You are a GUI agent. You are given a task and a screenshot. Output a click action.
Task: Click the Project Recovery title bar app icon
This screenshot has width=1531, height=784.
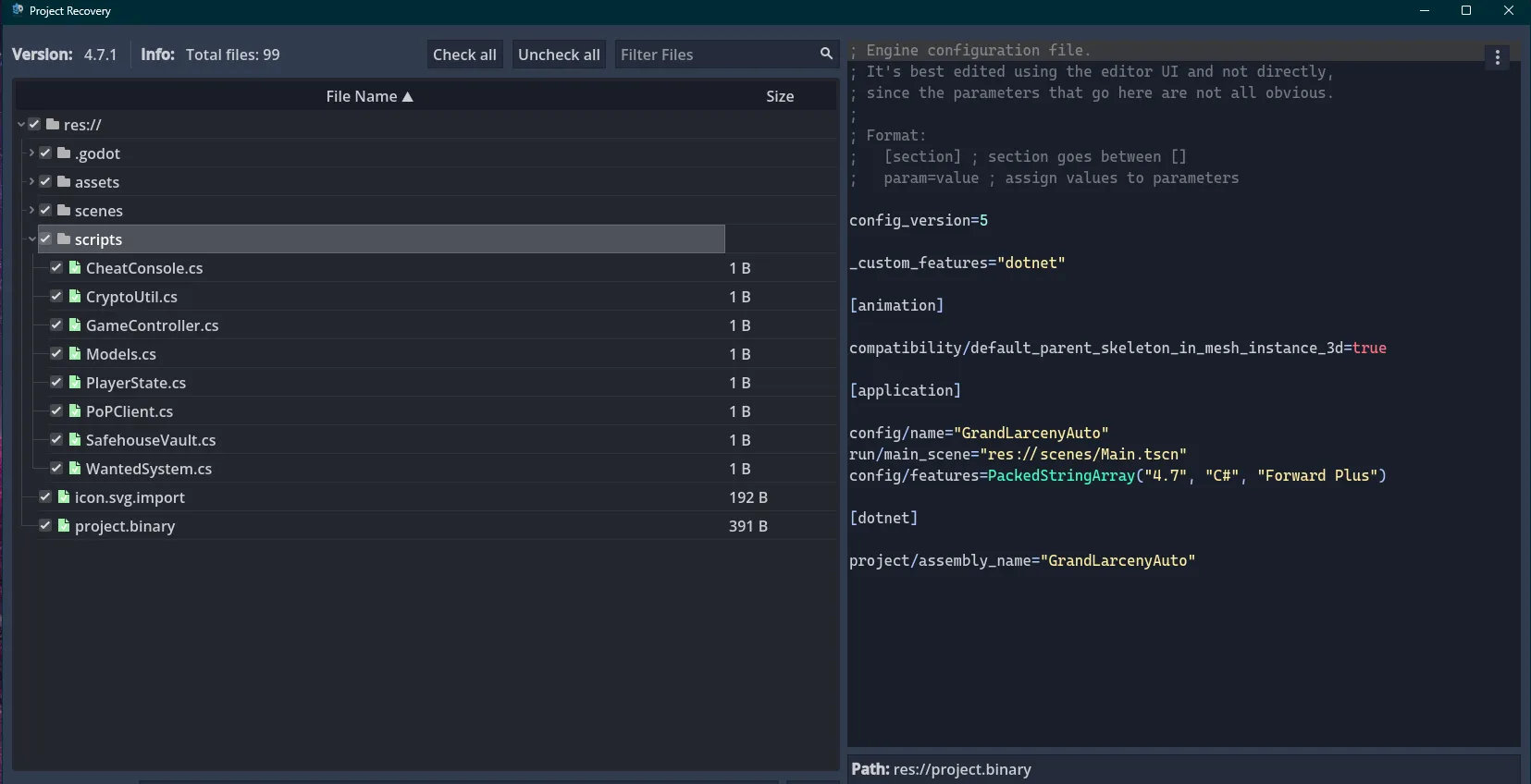tap(18, 10)
